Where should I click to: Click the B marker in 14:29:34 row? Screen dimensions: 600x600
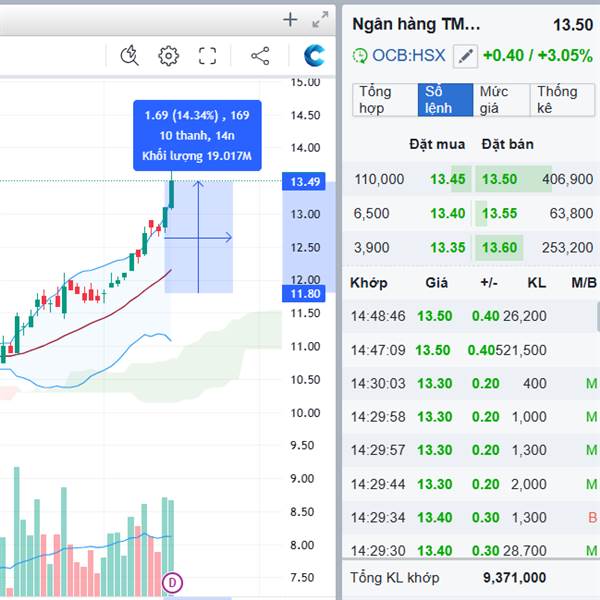pos(592,518)
